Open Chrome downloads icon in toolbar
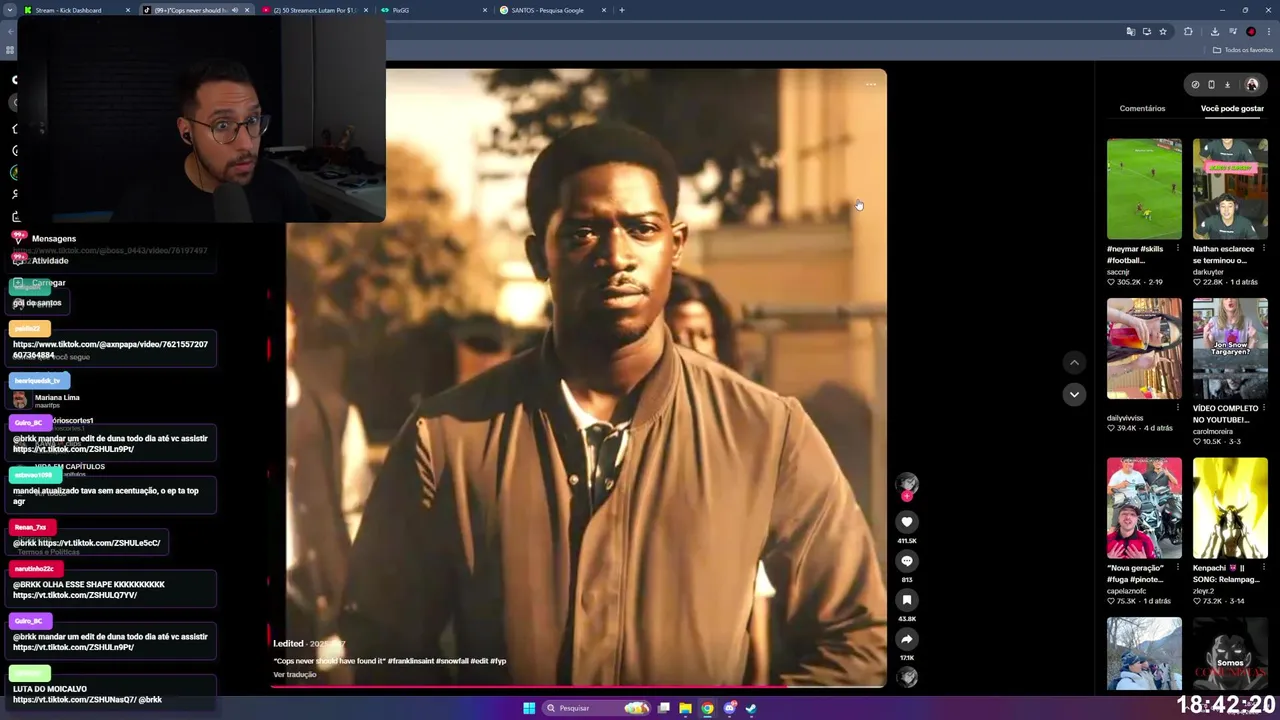This screenshot has width=1280, height=720. click(1215, 32)
